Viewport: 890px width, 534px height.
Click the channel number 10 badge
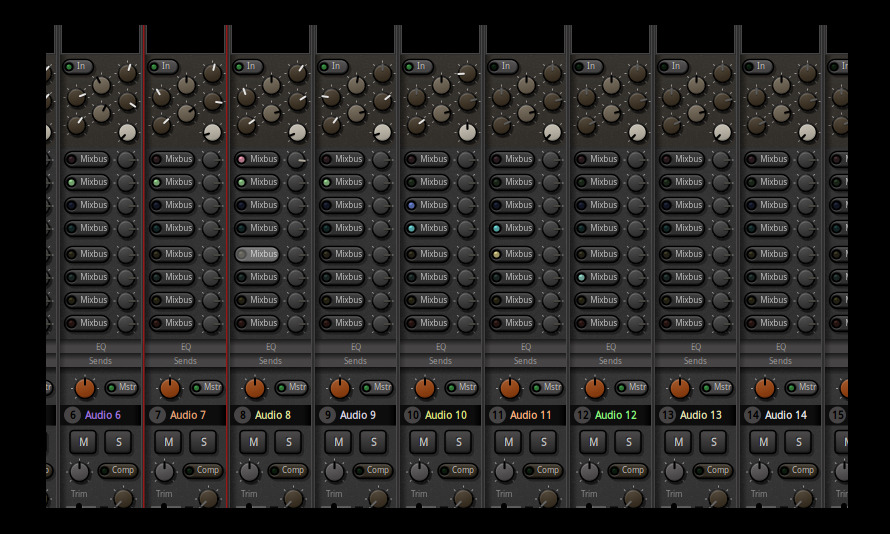point(412,415)
